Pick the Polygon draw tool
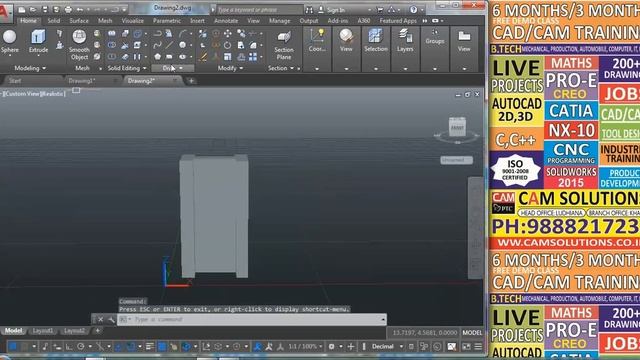The height and width of the screenshot is (360, 640). 158,57
